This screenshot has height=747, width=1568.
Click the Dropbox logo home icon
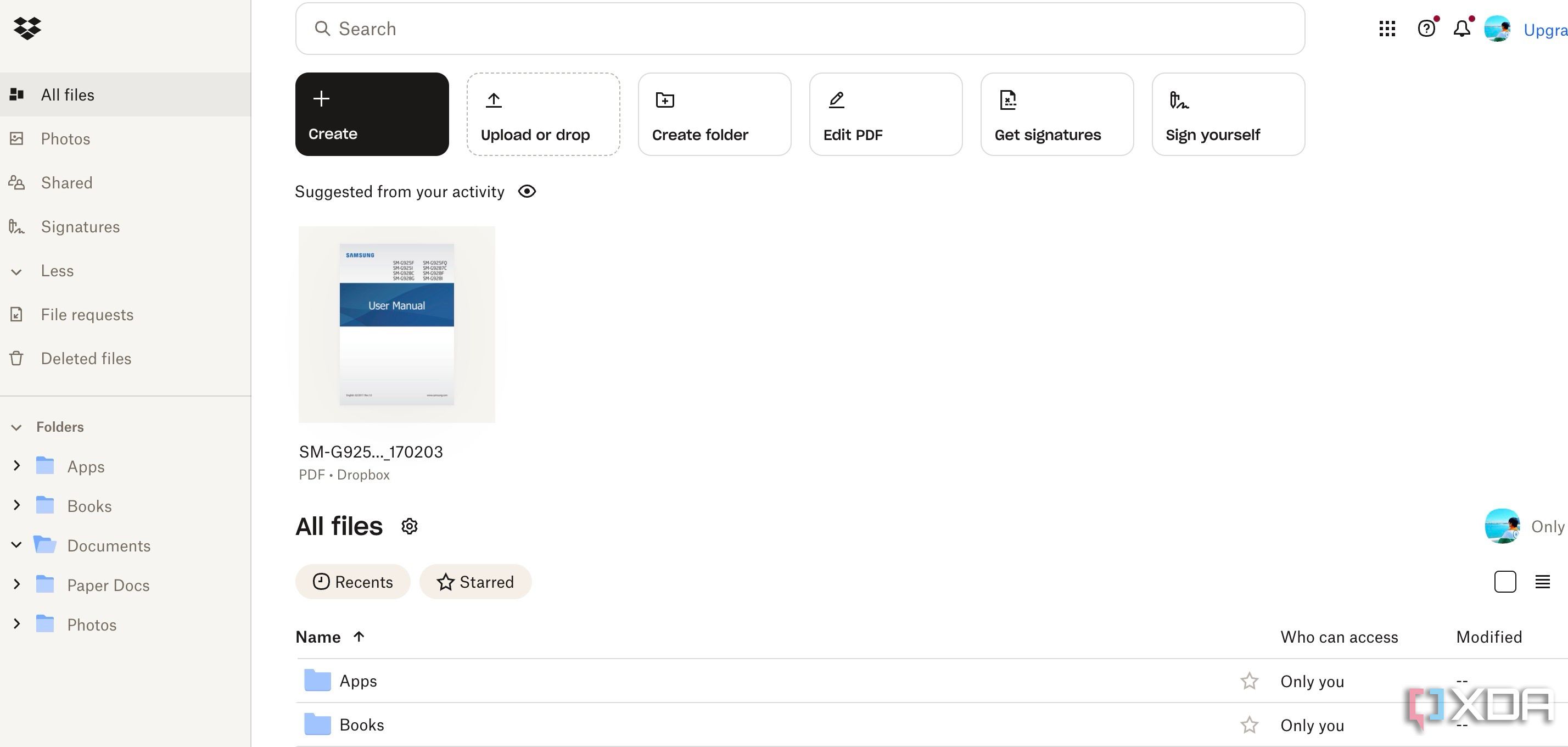27,28
